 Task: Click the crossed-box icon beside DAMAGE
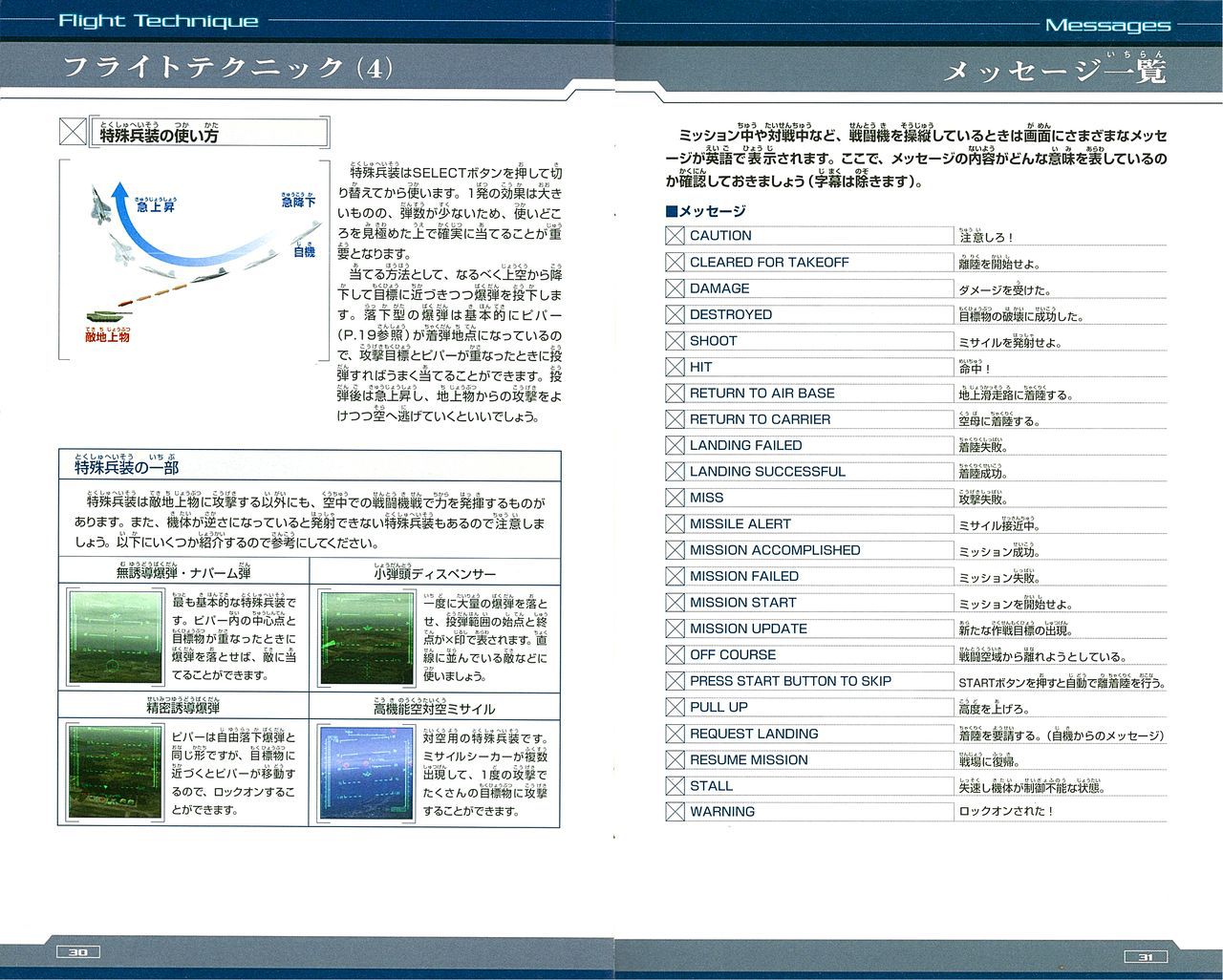pyautogui.click(x=675, y=288)
